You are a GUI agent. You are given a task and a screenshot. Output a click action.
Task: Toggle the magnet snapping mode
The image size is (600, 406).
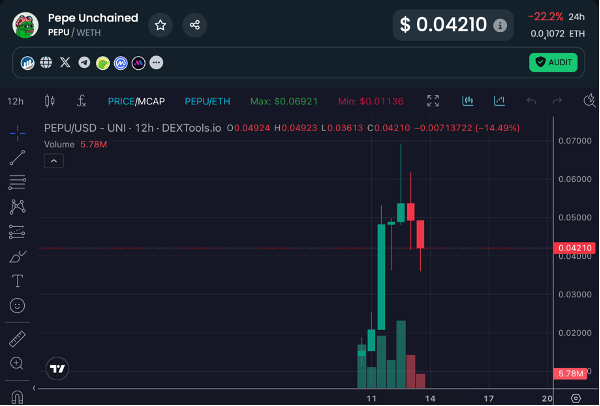[17, 397]
